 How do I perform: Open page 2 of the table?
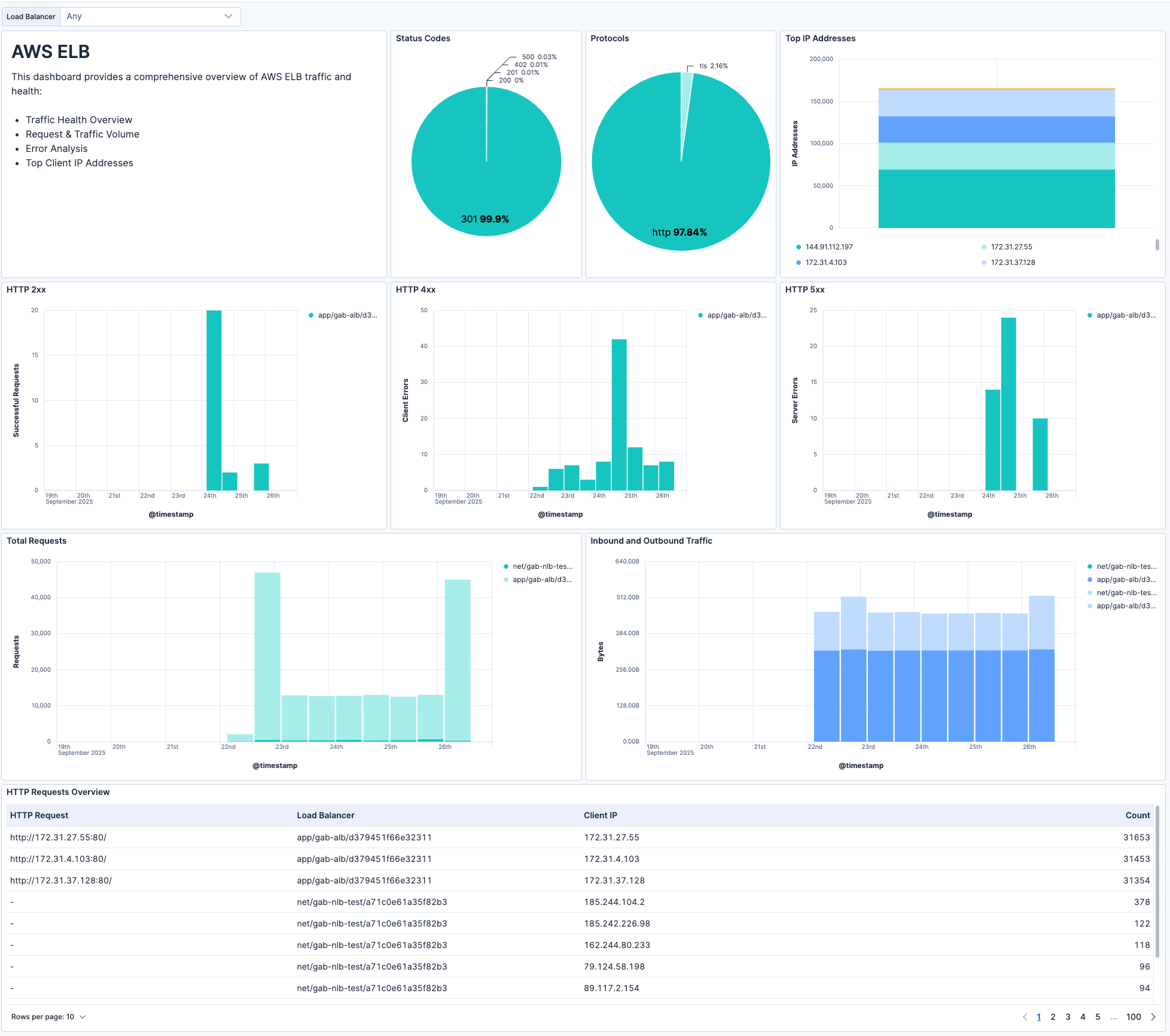pyautogui.click(x=1053, y=1017)
